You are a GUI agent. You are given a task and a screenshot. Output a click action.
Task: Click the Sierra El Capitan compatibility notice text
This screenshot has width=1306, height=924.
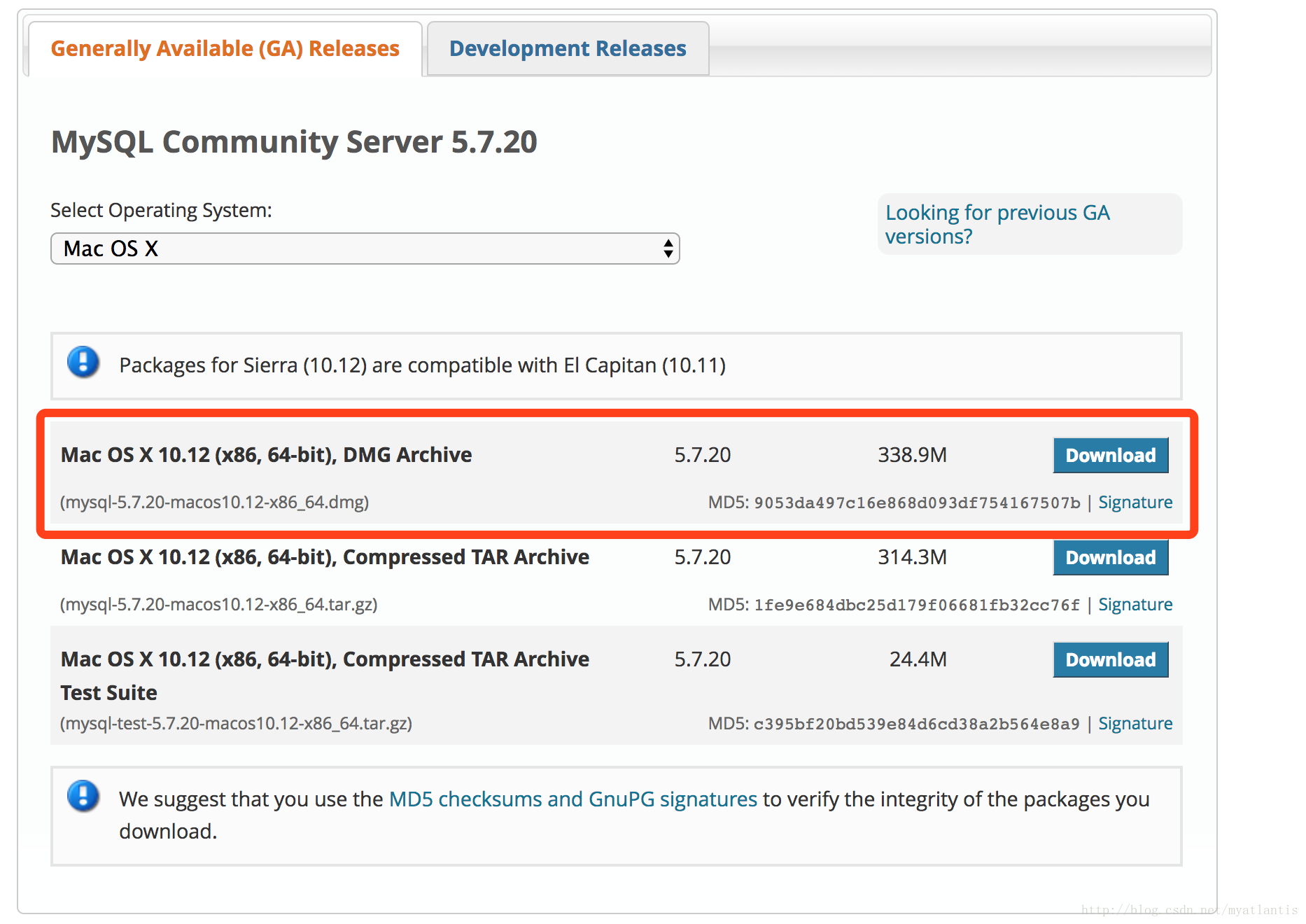[x=422, y=365]
